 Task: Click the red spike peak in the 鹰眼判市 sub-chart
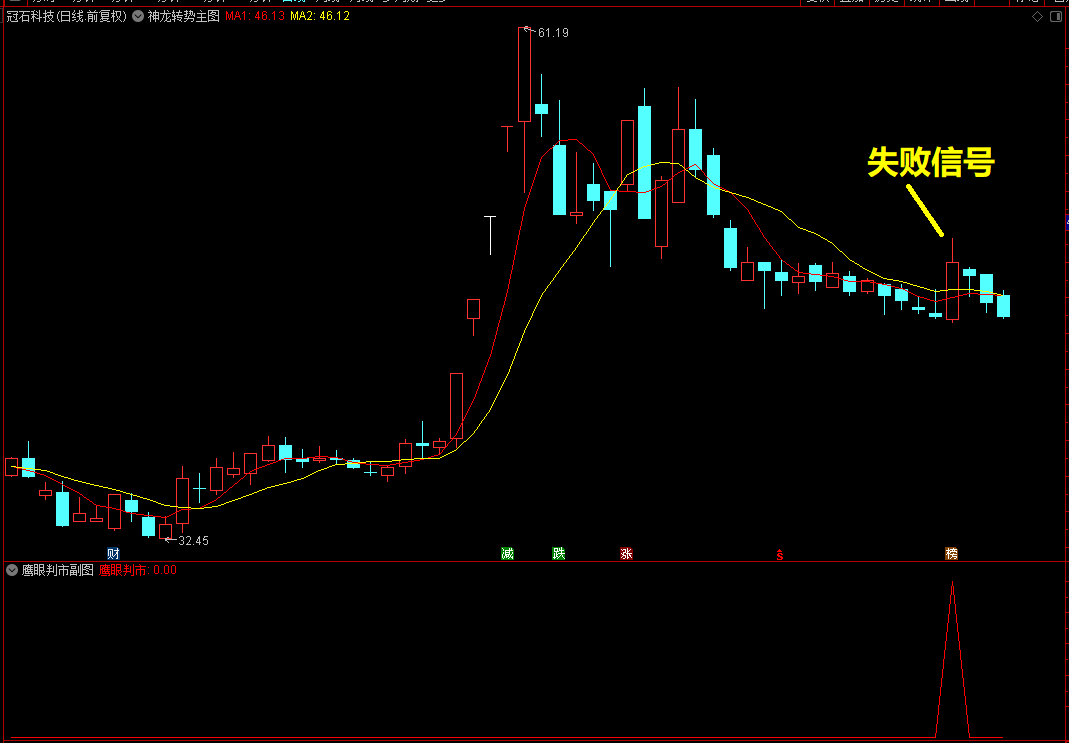coord(952,583)
